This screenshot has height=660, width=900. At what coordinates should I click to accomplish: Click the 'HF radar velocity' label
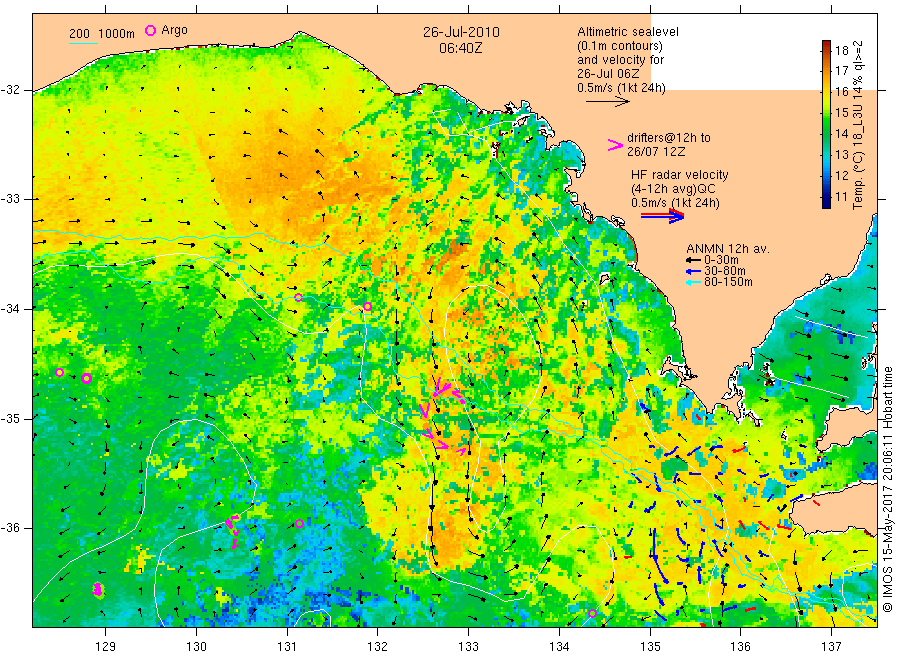point(680,174)
